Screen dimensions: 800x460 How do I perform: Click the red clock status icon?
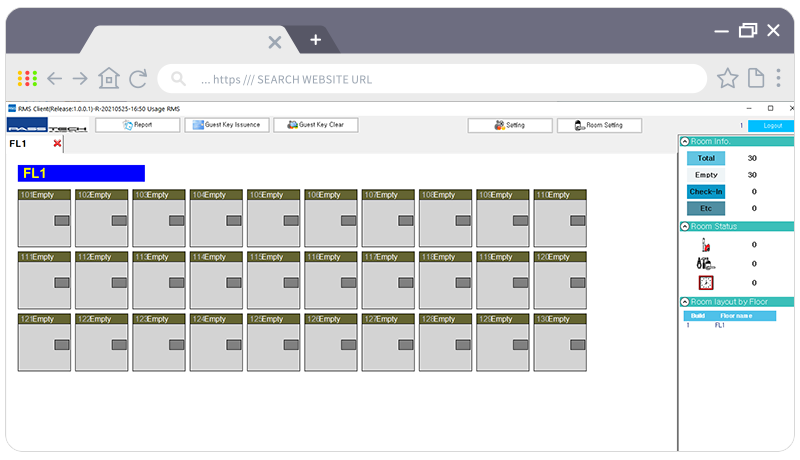coord(706,283)
